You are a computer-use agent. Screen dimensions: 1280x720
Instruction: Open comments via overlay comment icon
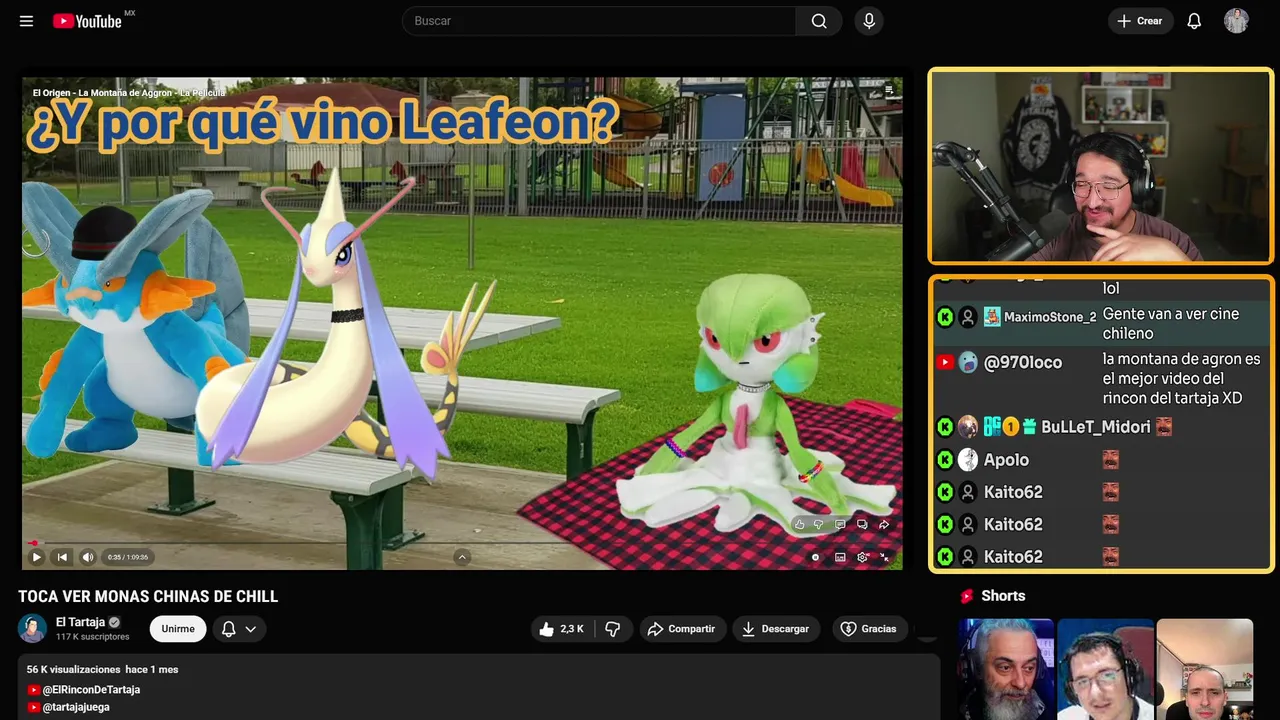840,524
